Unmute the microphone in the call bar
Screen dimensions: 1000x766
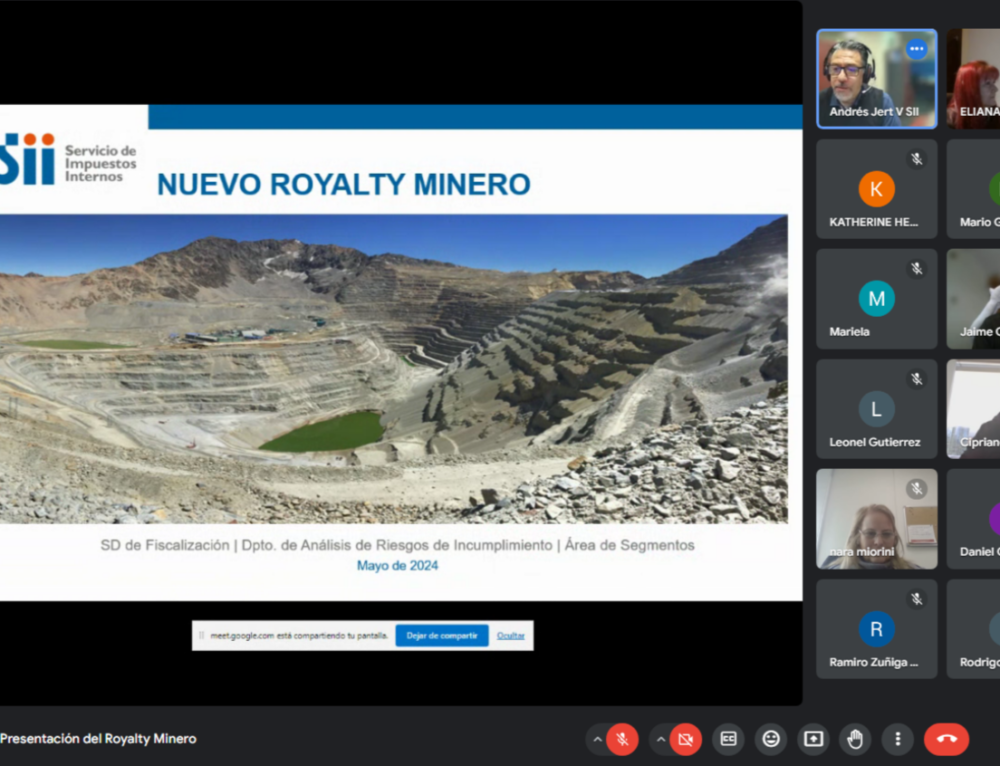tap(622, 739)
